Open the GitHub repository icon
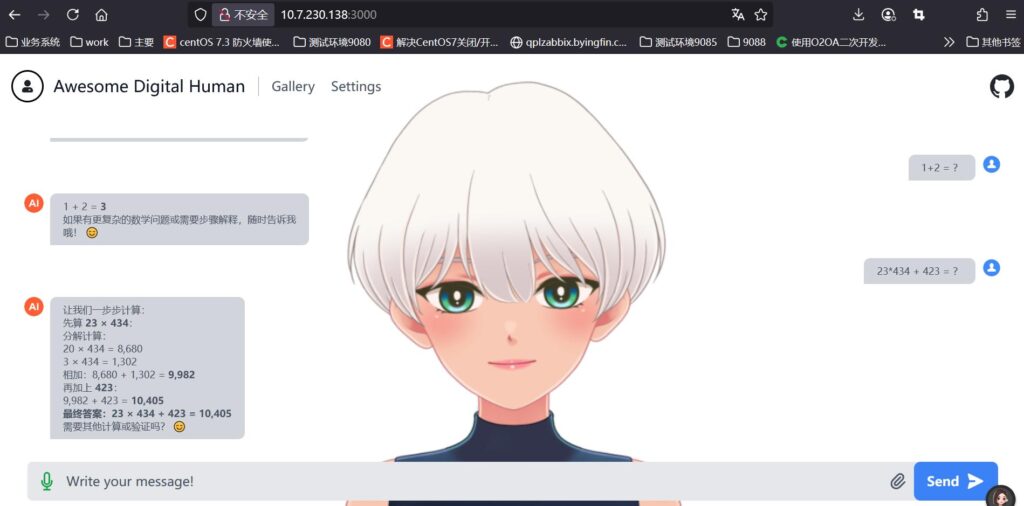This screenshot has width=1024, height=506. [x=1001, y=87]
